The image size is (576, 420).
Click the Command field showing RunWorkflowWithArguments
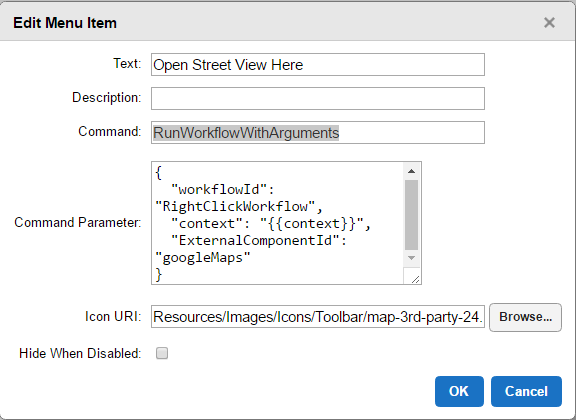point(318,133)
